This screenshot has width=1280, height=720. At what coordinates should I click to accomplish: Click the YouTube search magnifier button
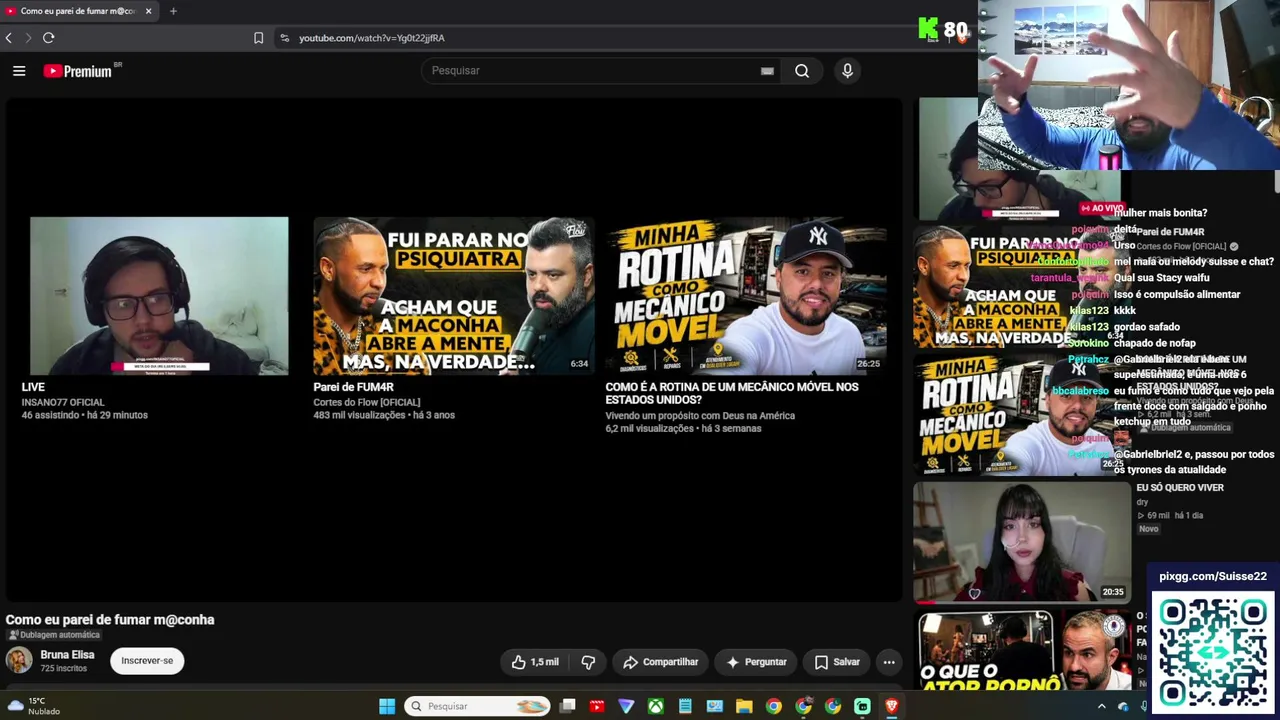[x=802, y=71]
